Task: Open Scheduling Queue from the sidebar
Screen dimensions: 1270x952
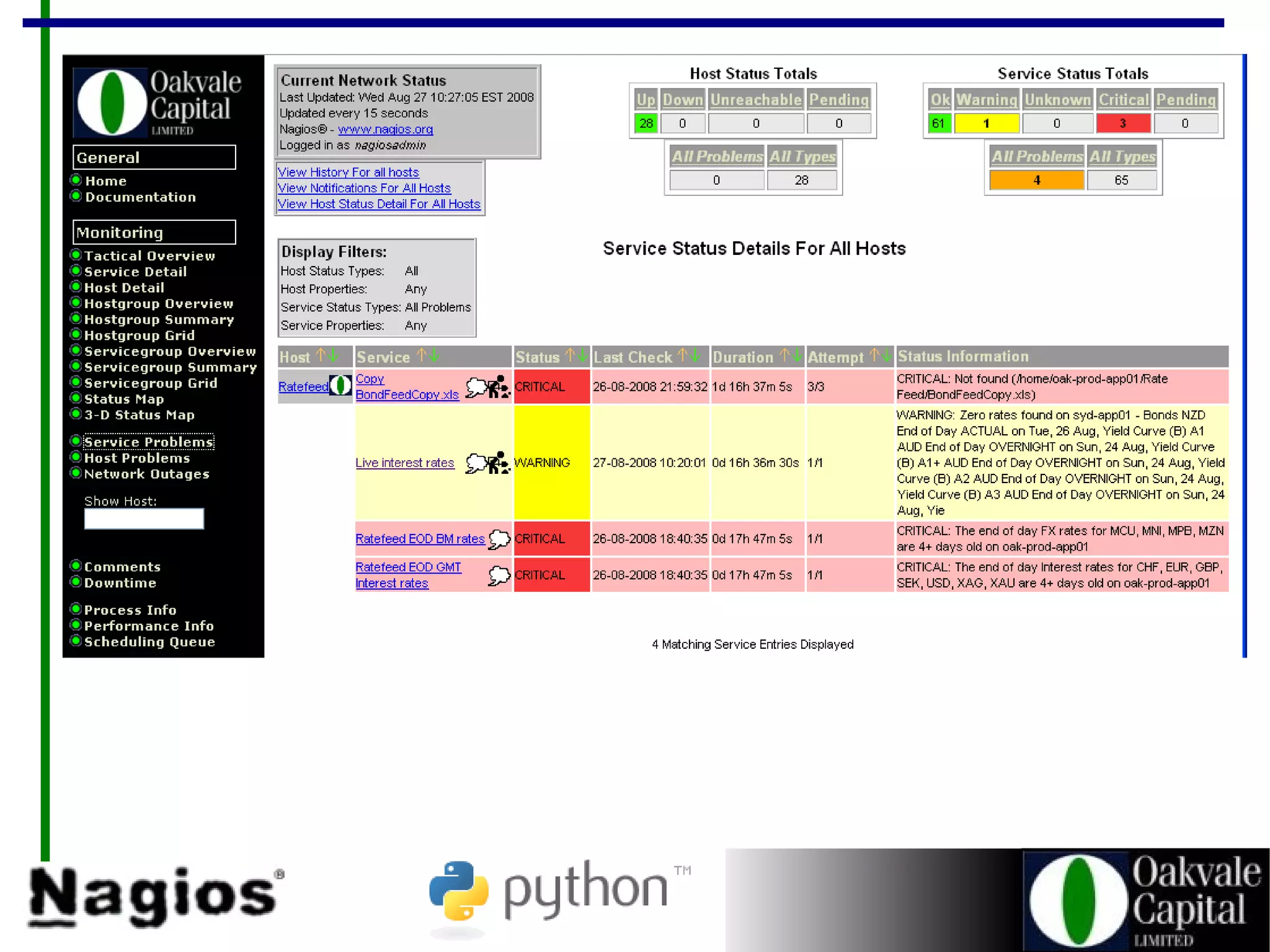Action: point(149,642)
